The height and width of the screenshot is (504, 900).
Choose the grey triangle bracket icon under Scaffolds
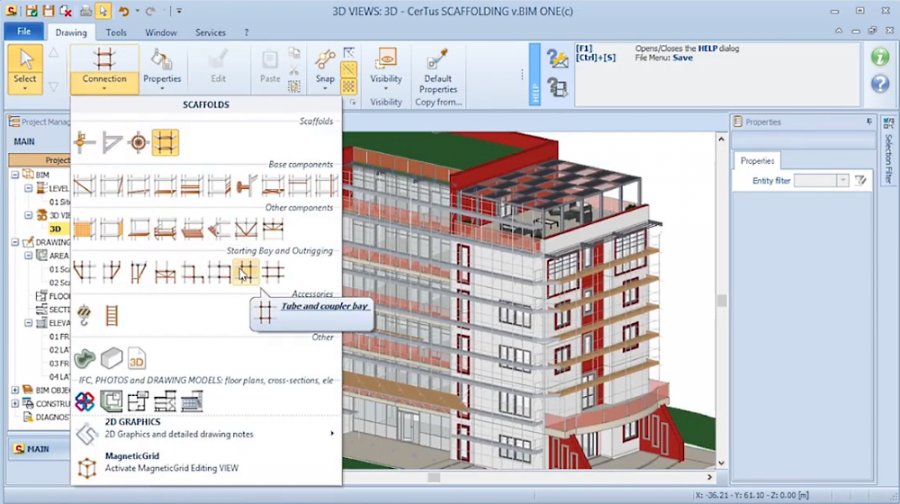click(112, 142)
